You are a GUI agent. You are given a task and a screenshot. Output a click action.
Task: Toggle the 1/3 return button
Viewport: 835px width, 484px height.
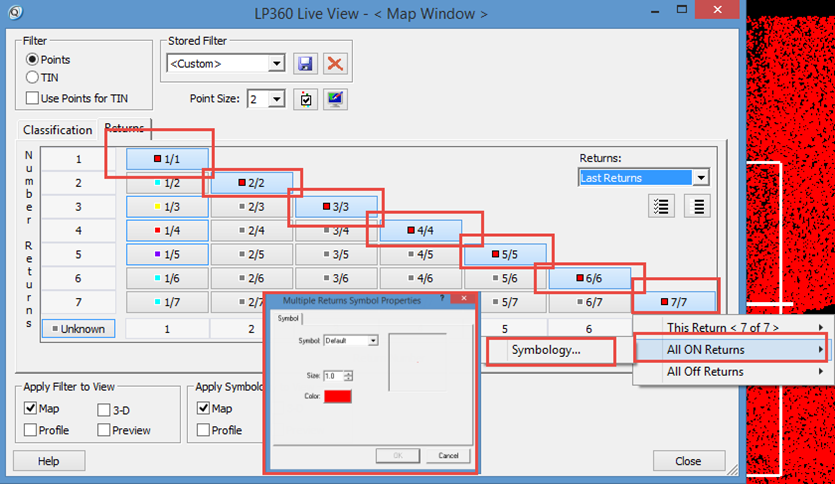(167, 207)
